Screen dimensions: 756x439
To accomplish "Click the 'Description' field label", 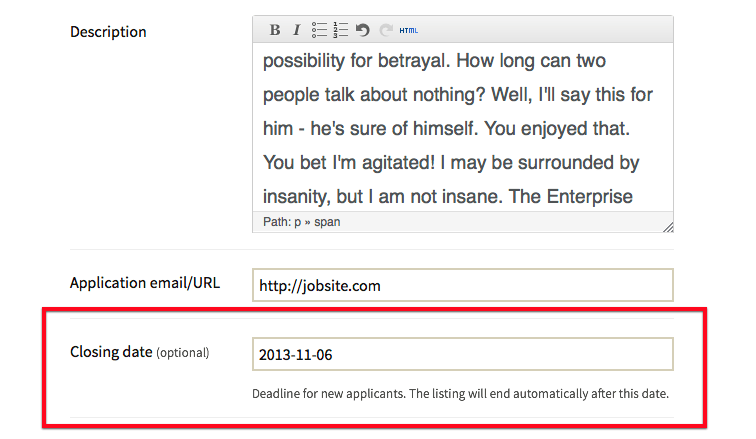I will click(108, 32).
